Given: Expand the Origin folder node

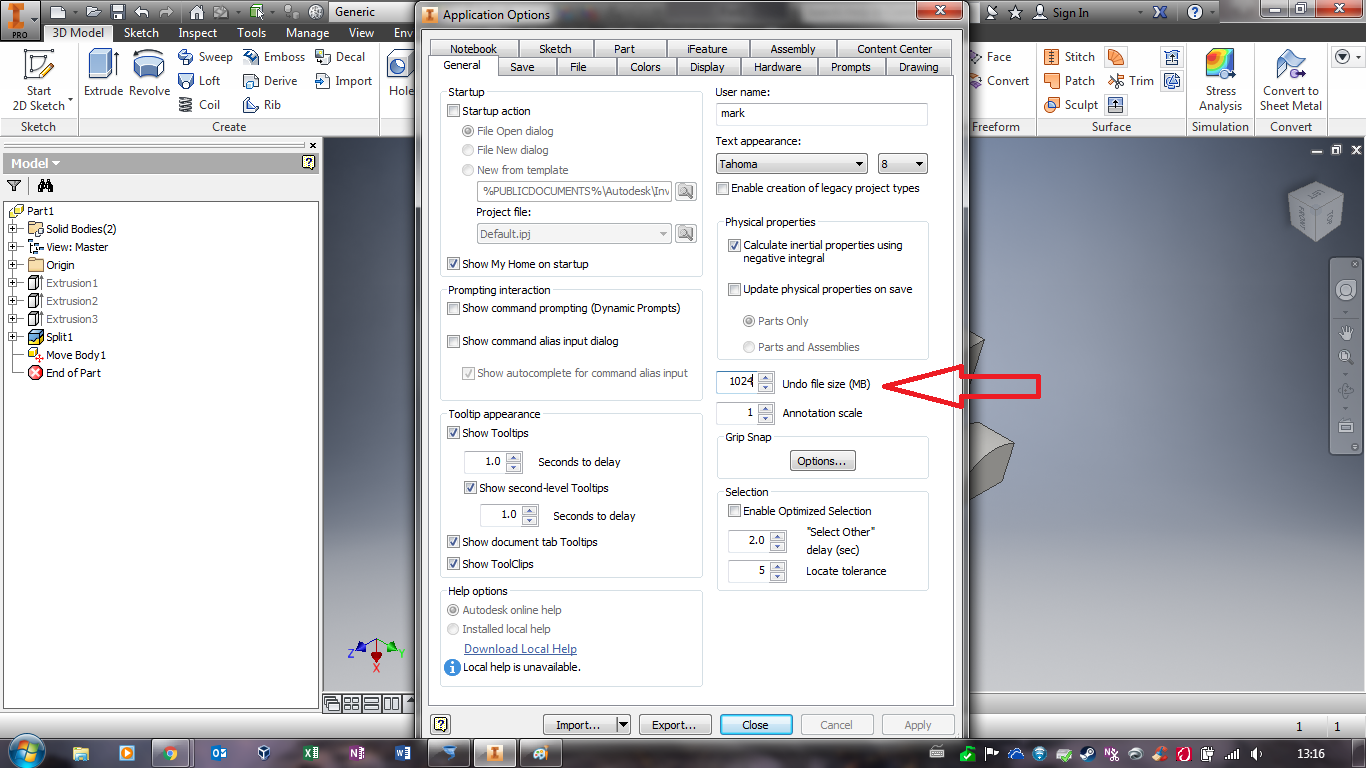Looking at the screenshot, I should click(x=13, y=265).
